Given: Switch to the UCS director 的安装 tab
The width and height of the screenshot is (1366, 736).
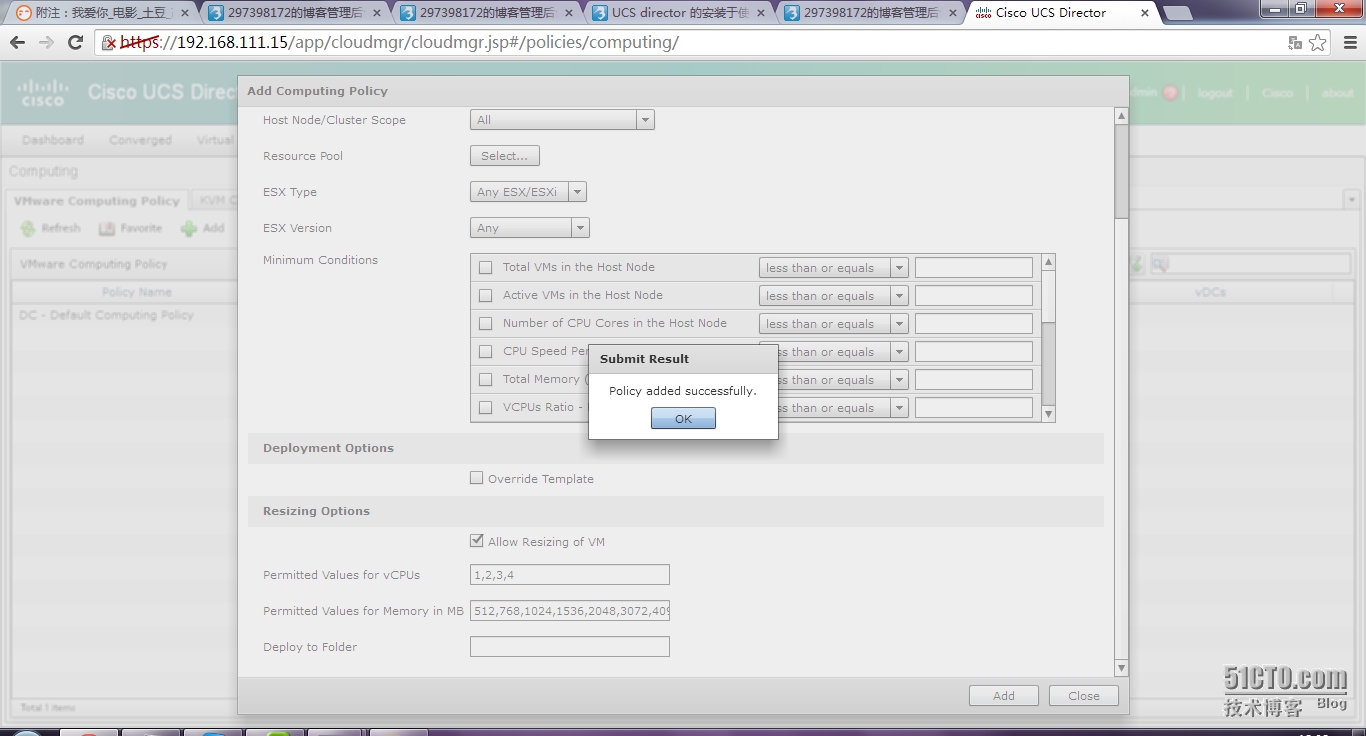Looking at the screenshot, I should point(679,13).
